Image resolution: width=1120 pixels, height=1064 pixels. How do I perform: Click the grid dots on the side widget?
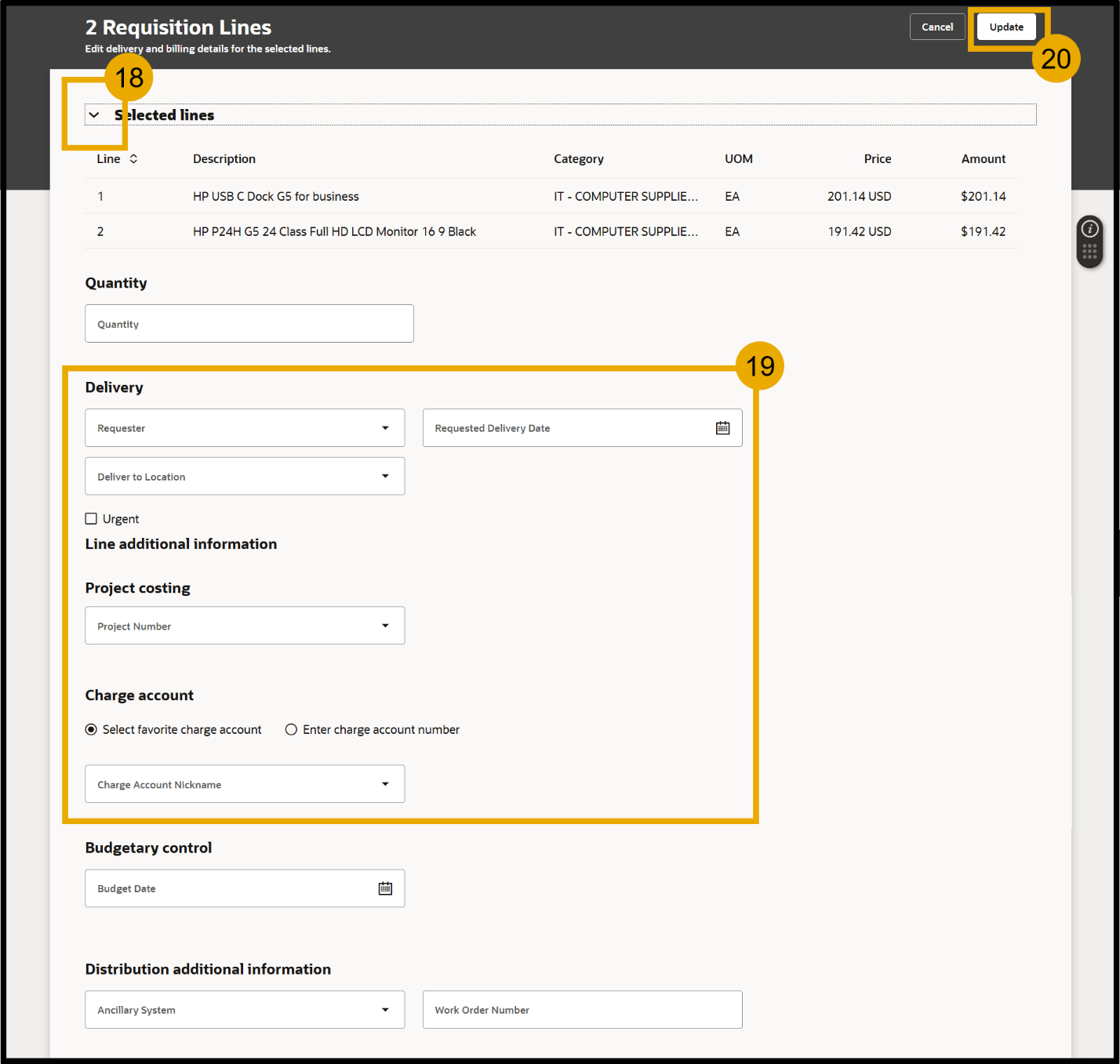click(x=1089, y=249)
